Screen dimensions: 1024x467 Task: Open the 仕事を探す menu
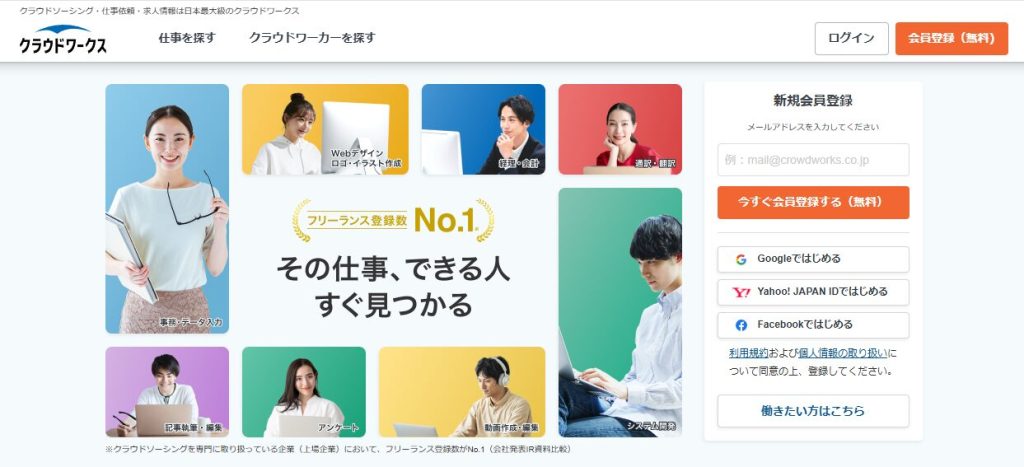pos(187,38)
